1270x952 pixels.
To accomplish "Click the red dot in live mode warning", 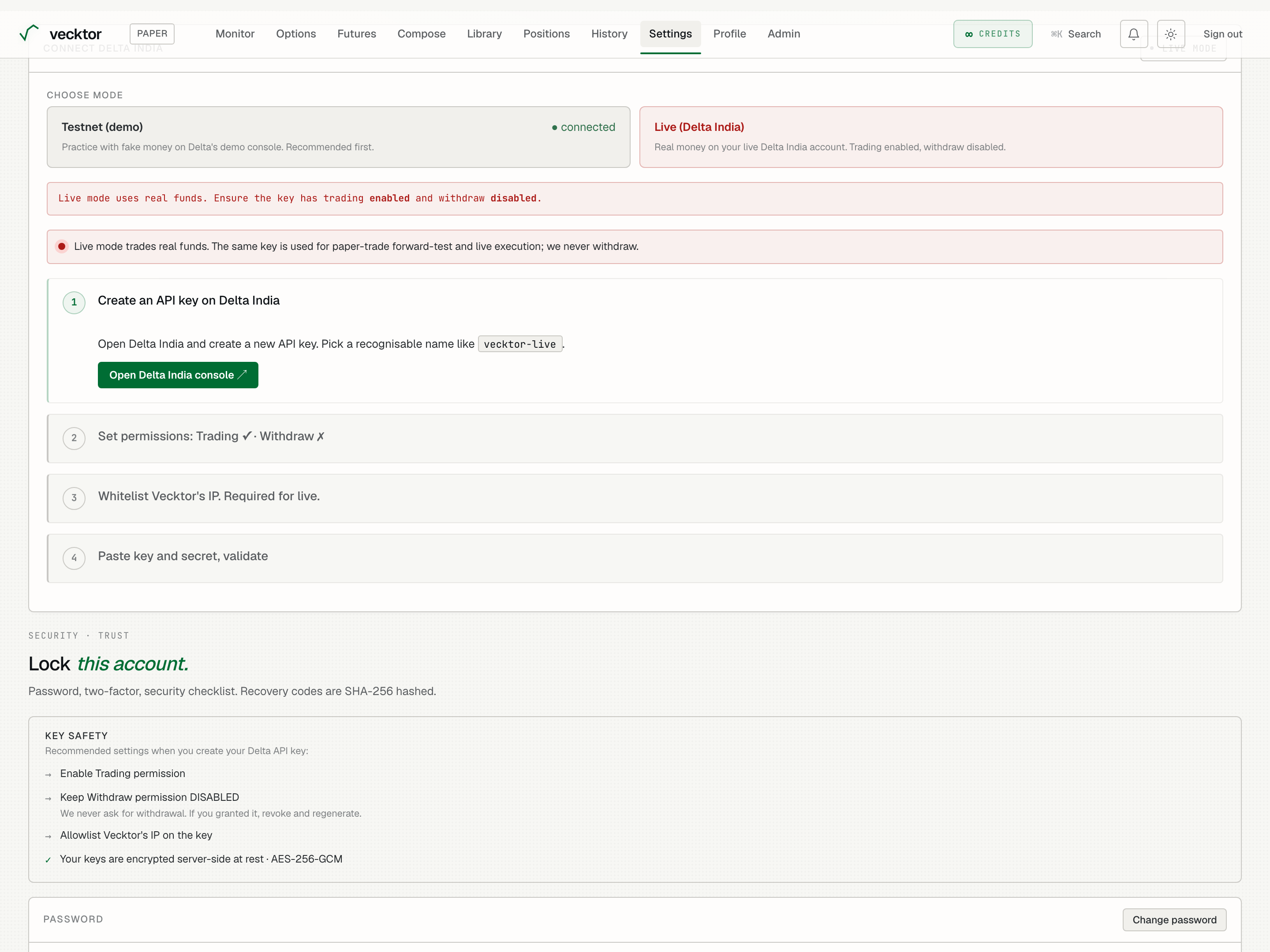I will [61, 246].
